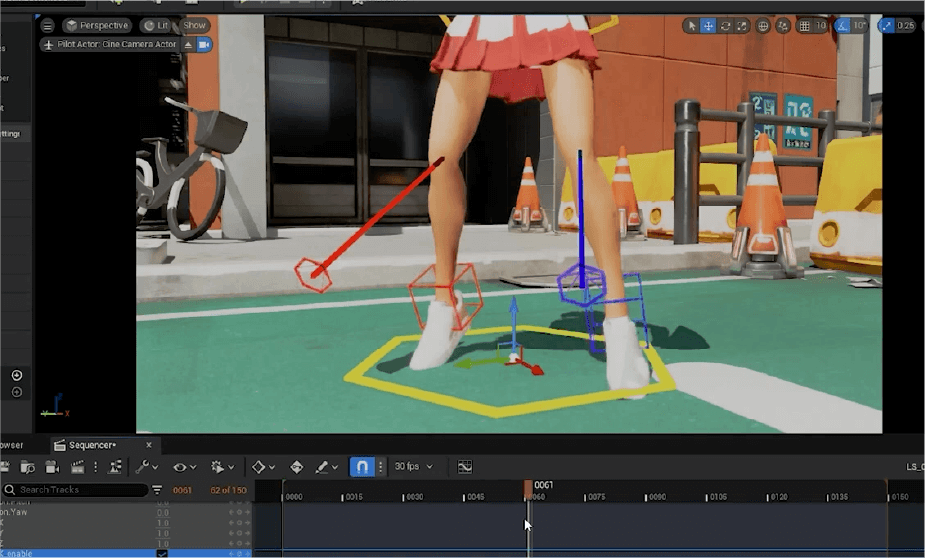Click the render movie clapperboard icon

78,467
